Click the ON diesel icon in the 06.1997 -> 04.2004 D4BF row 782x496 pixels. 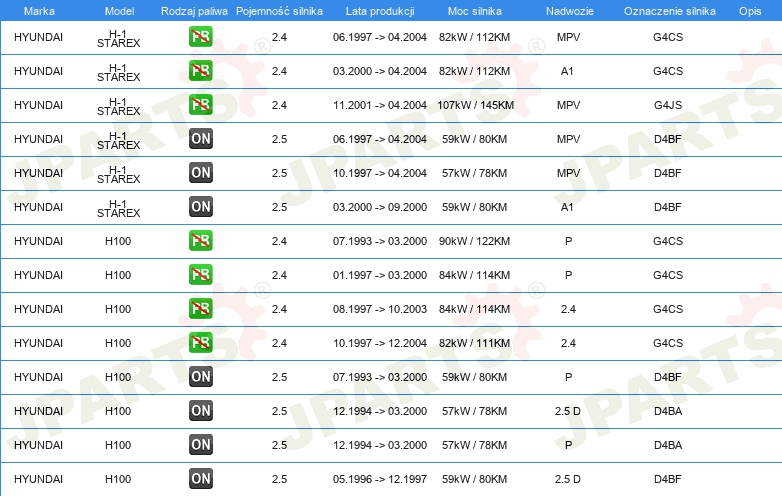click(200, 139)
